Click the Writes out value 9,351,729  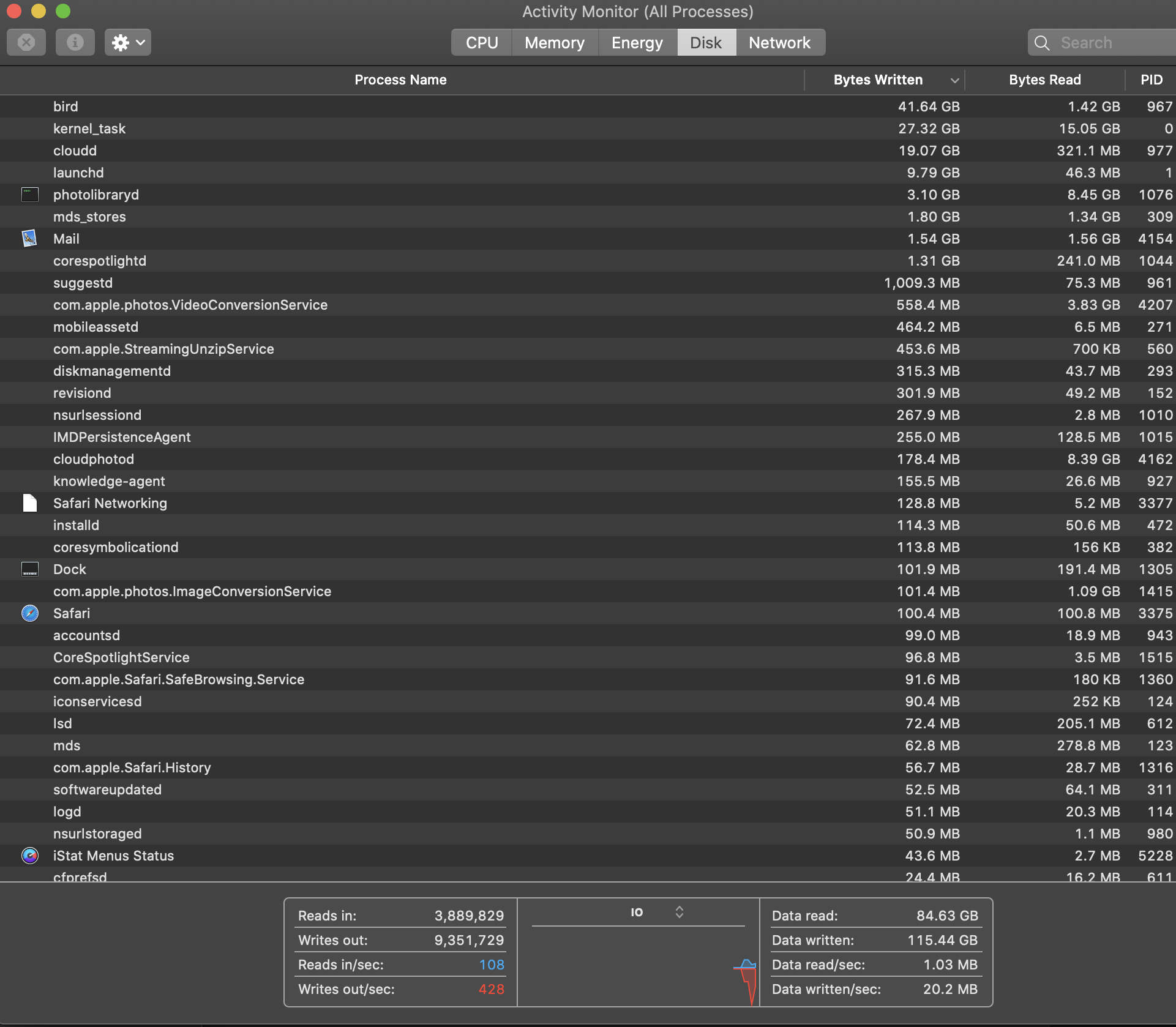coord(469,940)
